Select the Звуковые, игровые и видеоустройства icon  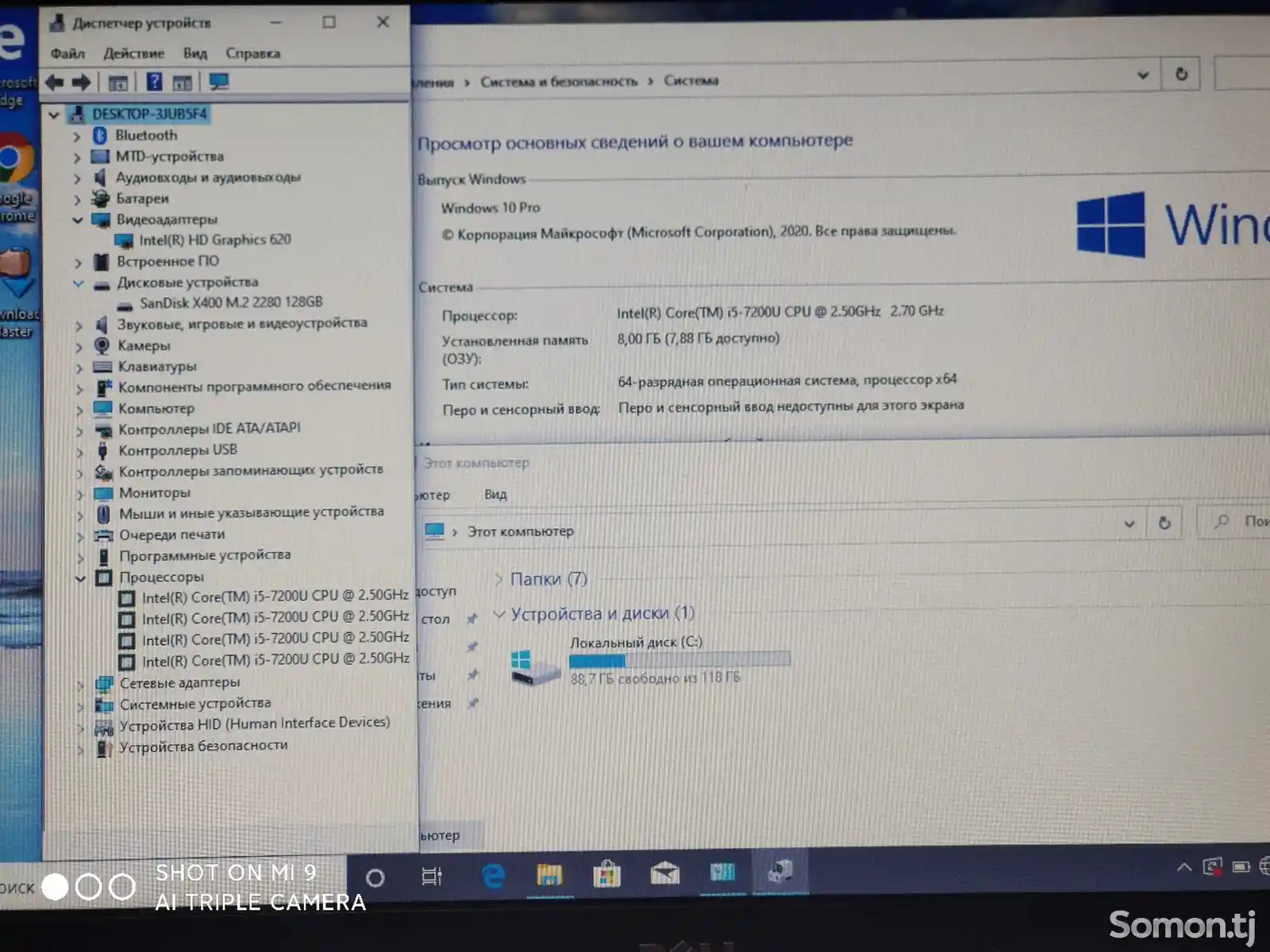(101, 324)
